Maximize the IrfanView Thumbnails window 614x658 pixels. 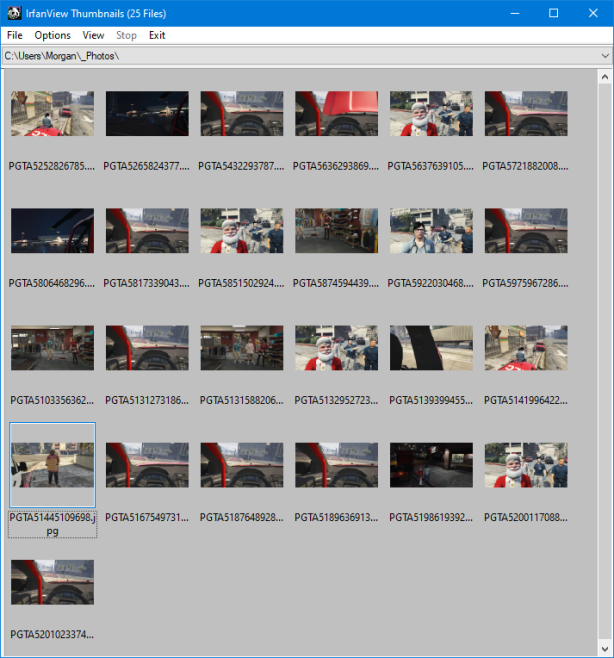pyautogui.click(x=554, y=13)
